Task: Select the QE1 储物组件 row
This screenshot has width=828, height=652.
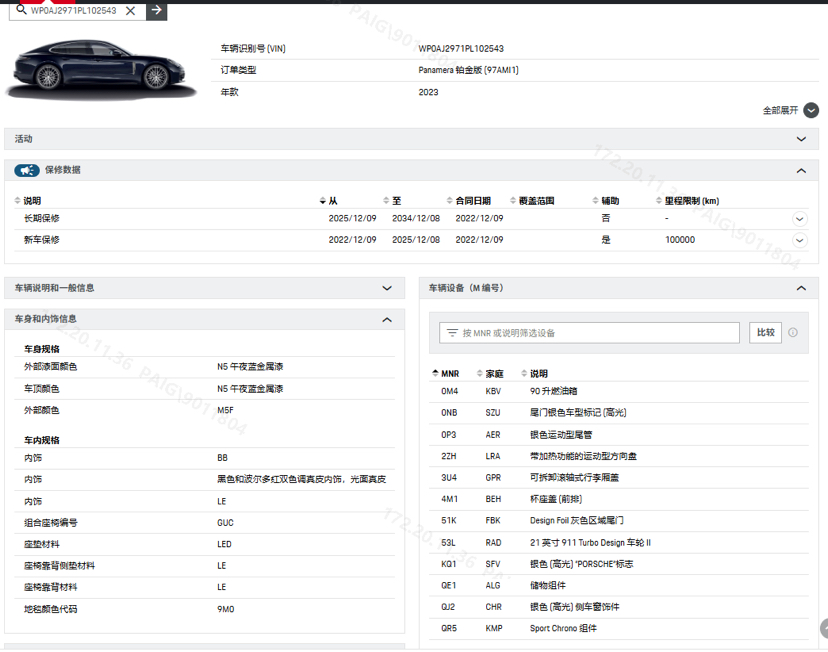Action: [619, 585]
